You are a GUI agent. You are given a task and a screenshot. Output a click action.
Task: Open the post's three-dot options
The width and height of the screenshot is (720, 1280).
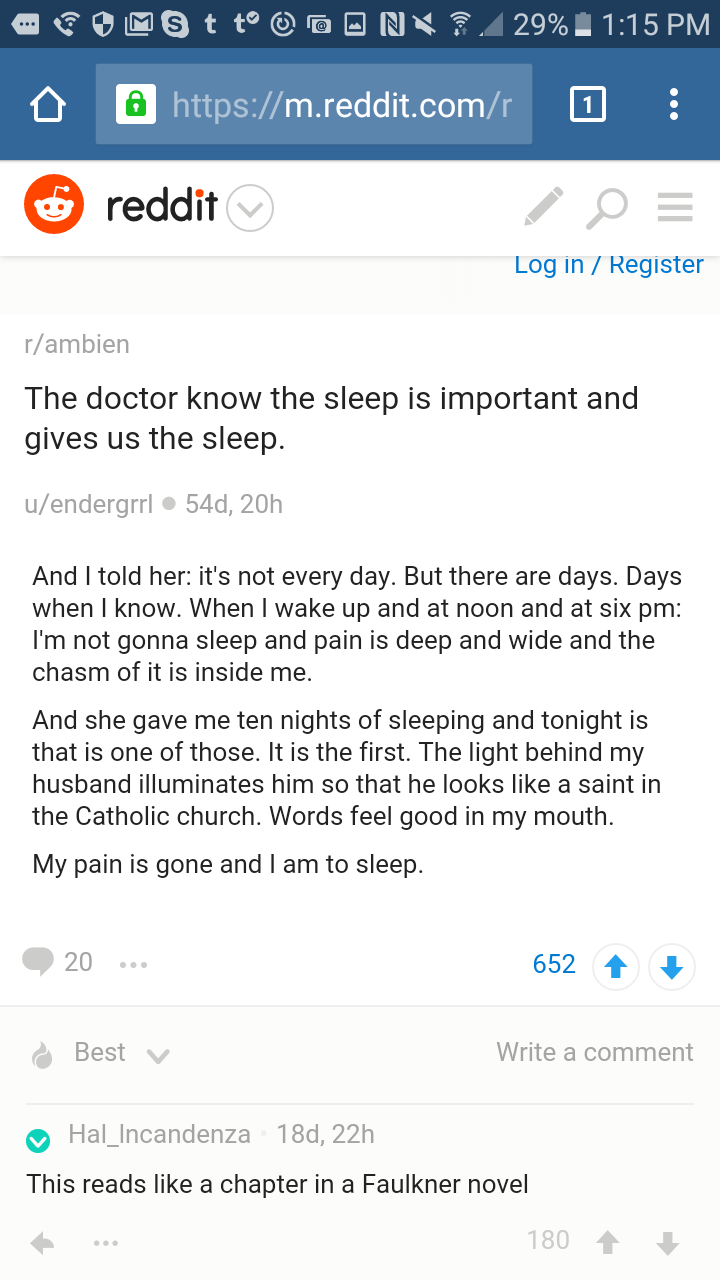133,965
